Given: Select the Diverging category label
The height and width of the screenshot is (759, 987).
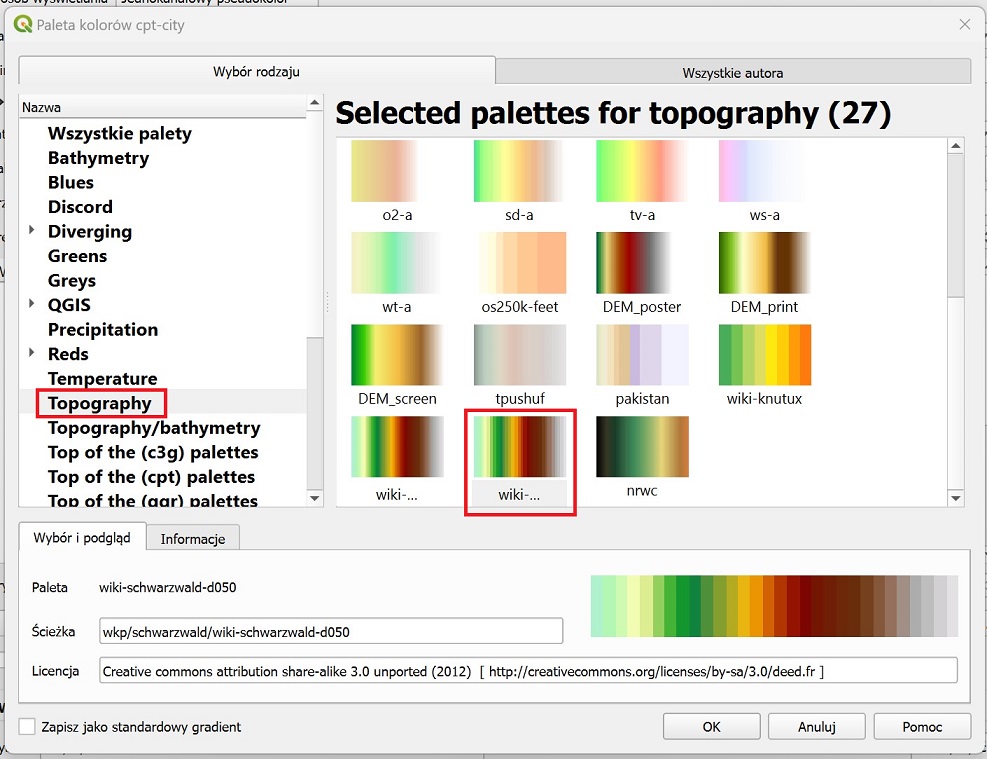Looking at the screenshot, I should (x=90, y=232).
